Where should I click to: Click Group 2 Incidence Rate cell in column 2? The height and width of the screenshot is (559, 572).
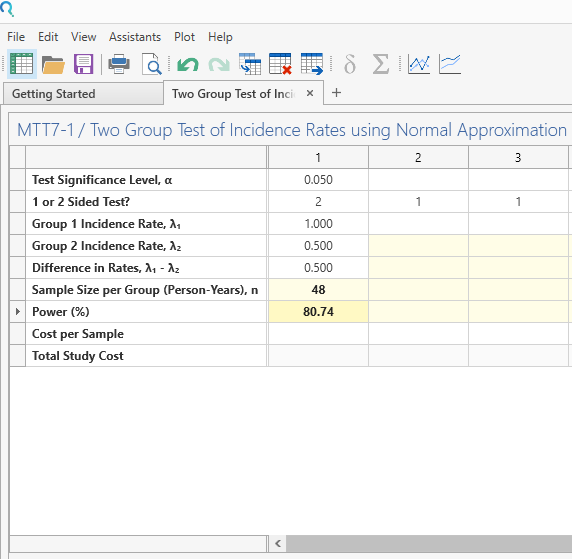[x=418, y=246]
